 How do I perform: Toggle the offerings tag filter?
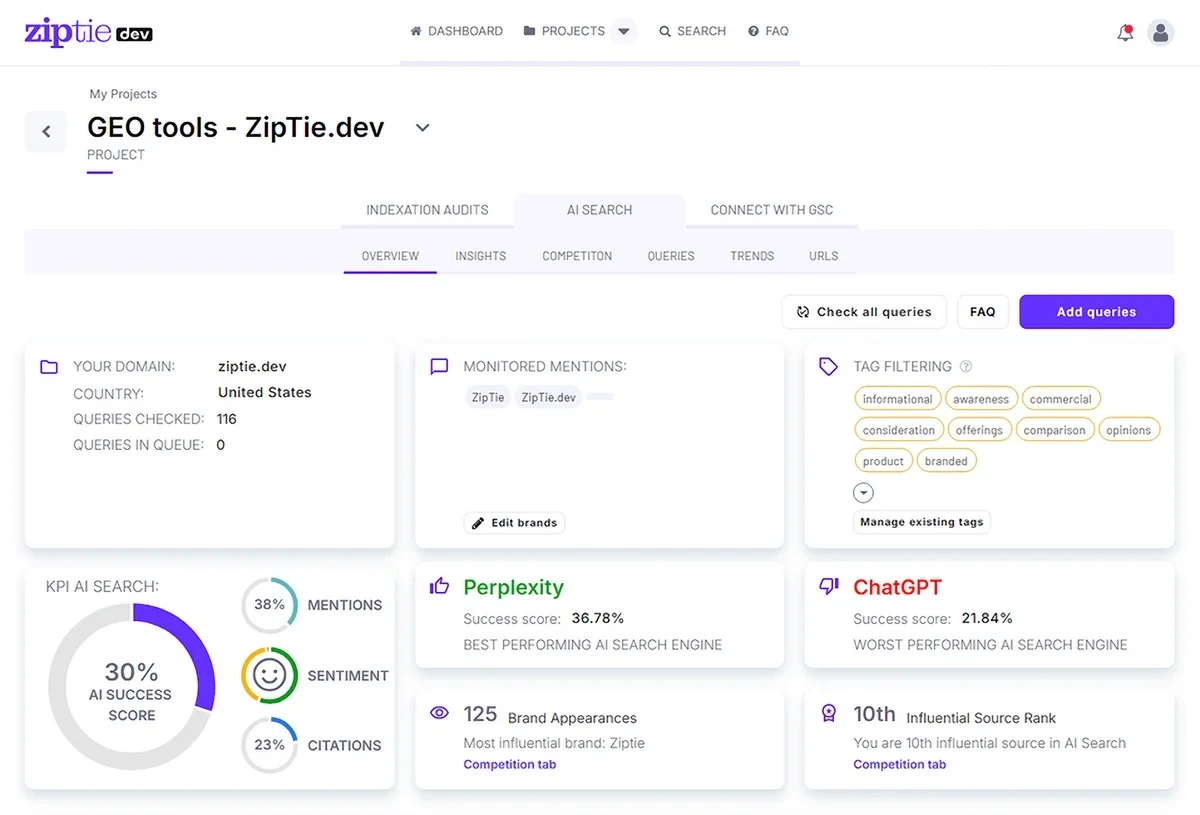[979, 430]
